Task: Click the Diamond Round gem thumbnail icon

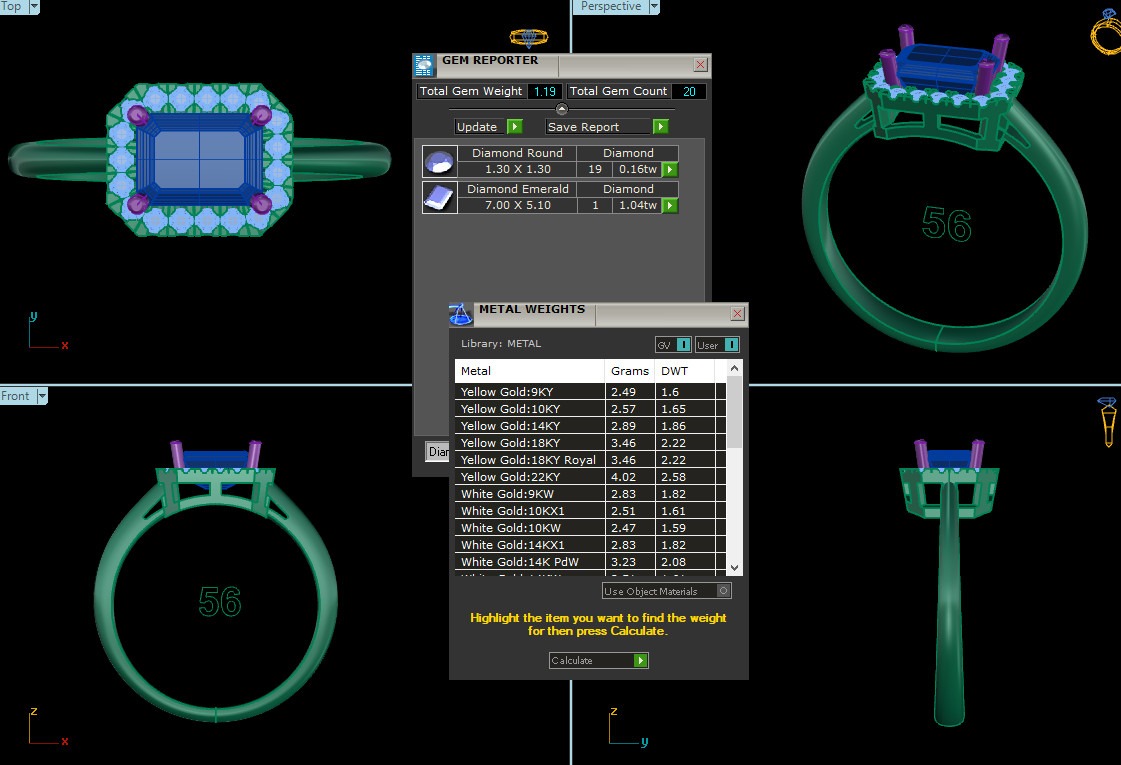Action: pos(440,161)
